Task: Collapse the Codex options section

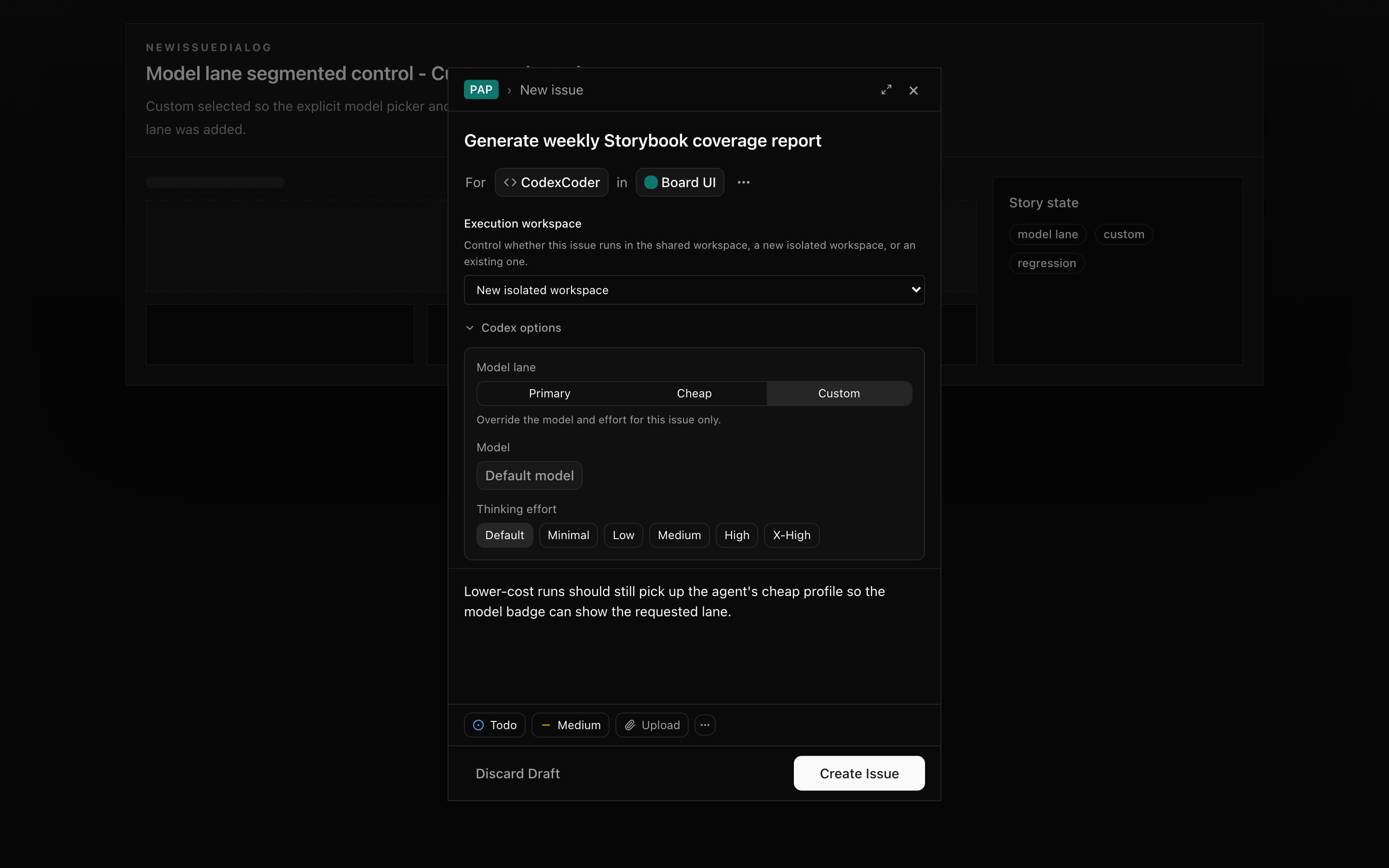Action: click(x=513, y=328)
